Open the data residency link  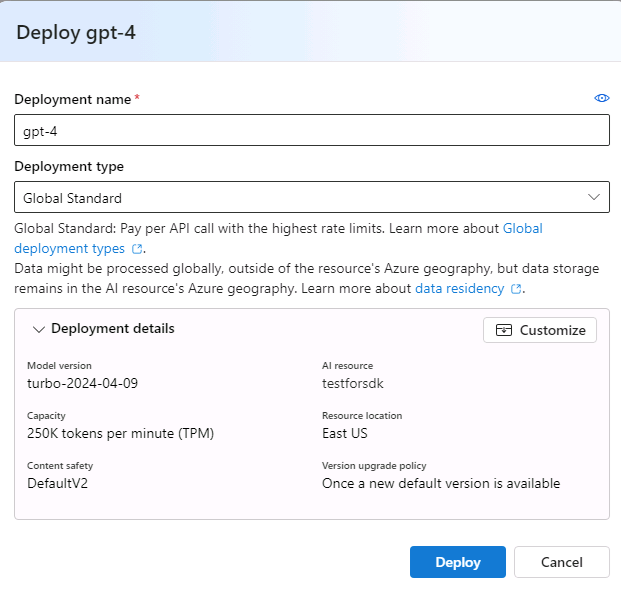[459, 288]
